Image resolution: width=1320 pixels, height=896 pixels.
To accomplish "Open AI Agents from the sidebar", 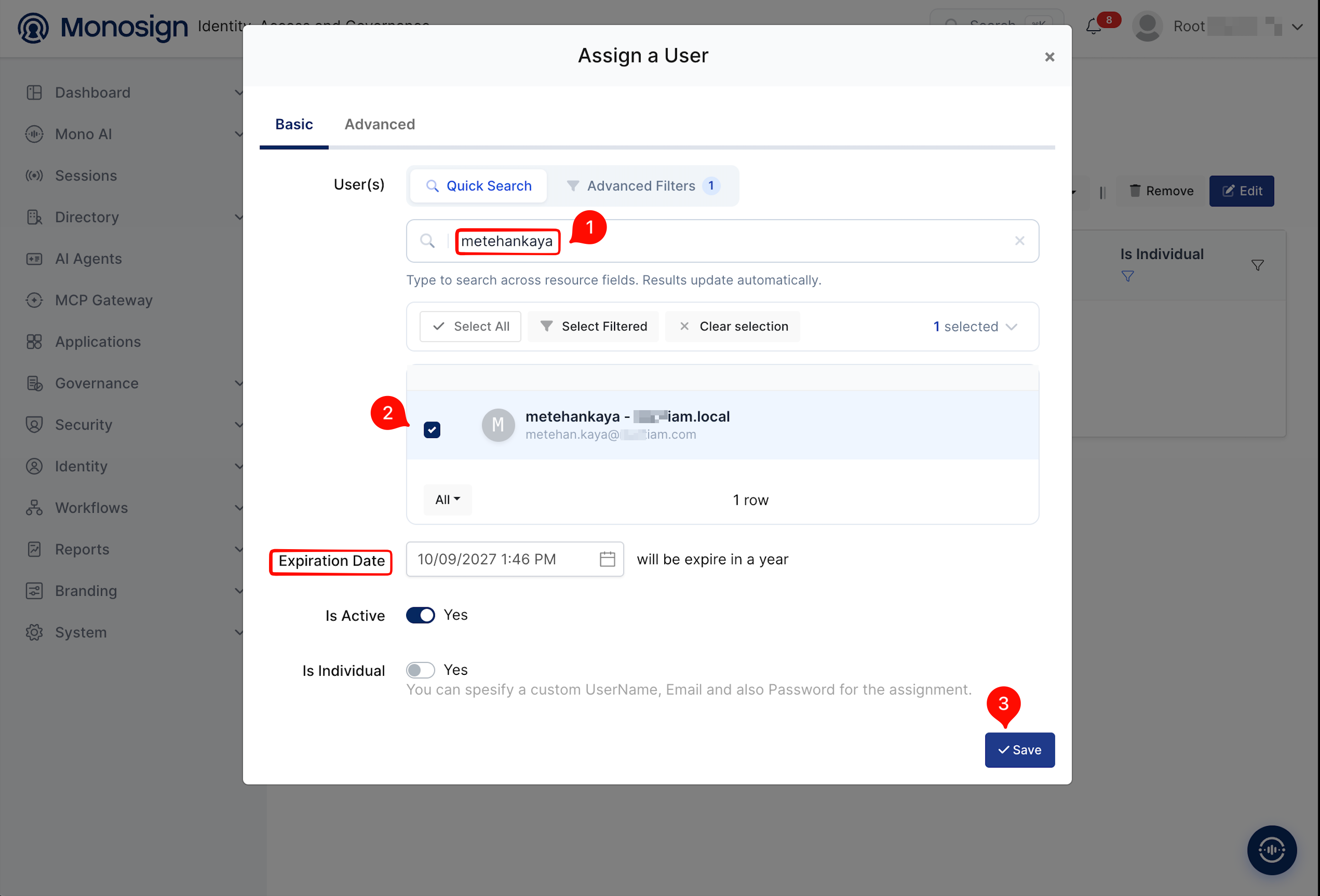I will [88, 258].
